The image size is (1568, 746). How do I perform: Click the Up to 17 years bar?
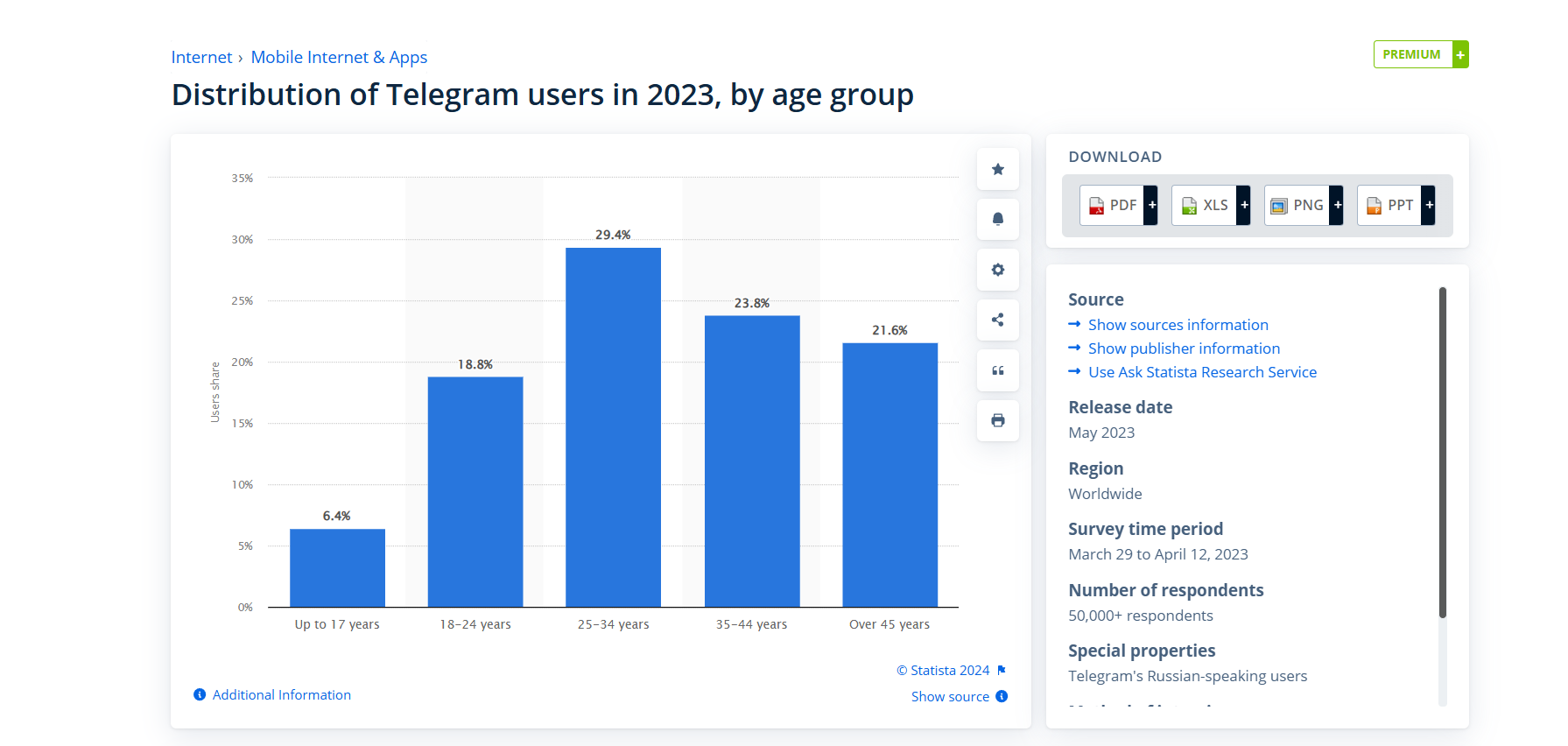pos(337,567)
